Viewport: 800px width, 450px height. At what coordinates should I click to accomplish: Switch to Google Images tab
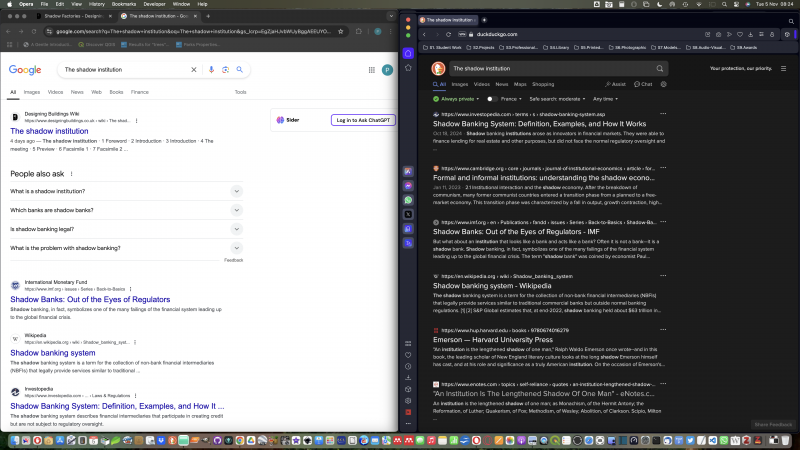pyautogui.click(x=32, y=92)
